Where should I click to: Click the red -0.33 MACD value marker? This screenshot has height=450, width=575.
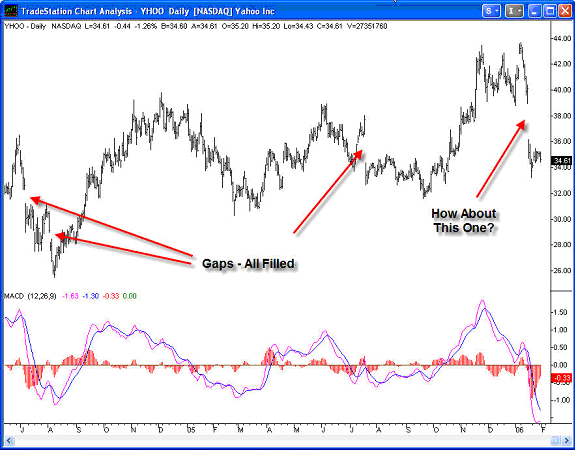[562, 378]
